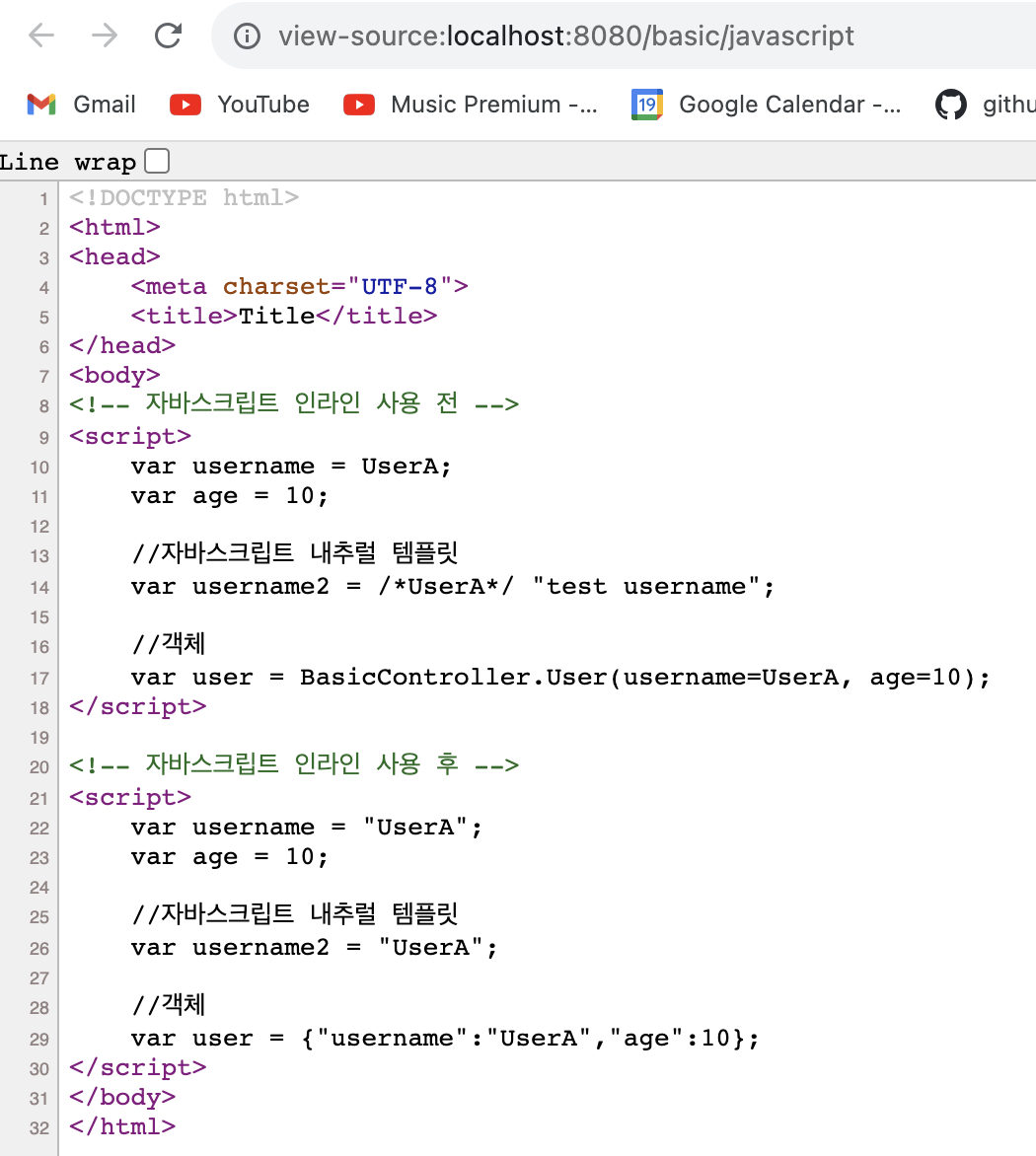The height and width of the screenshot is (1156, 1036).
Task: Click the YouTube play logo icon
Action: pos(185,105)
